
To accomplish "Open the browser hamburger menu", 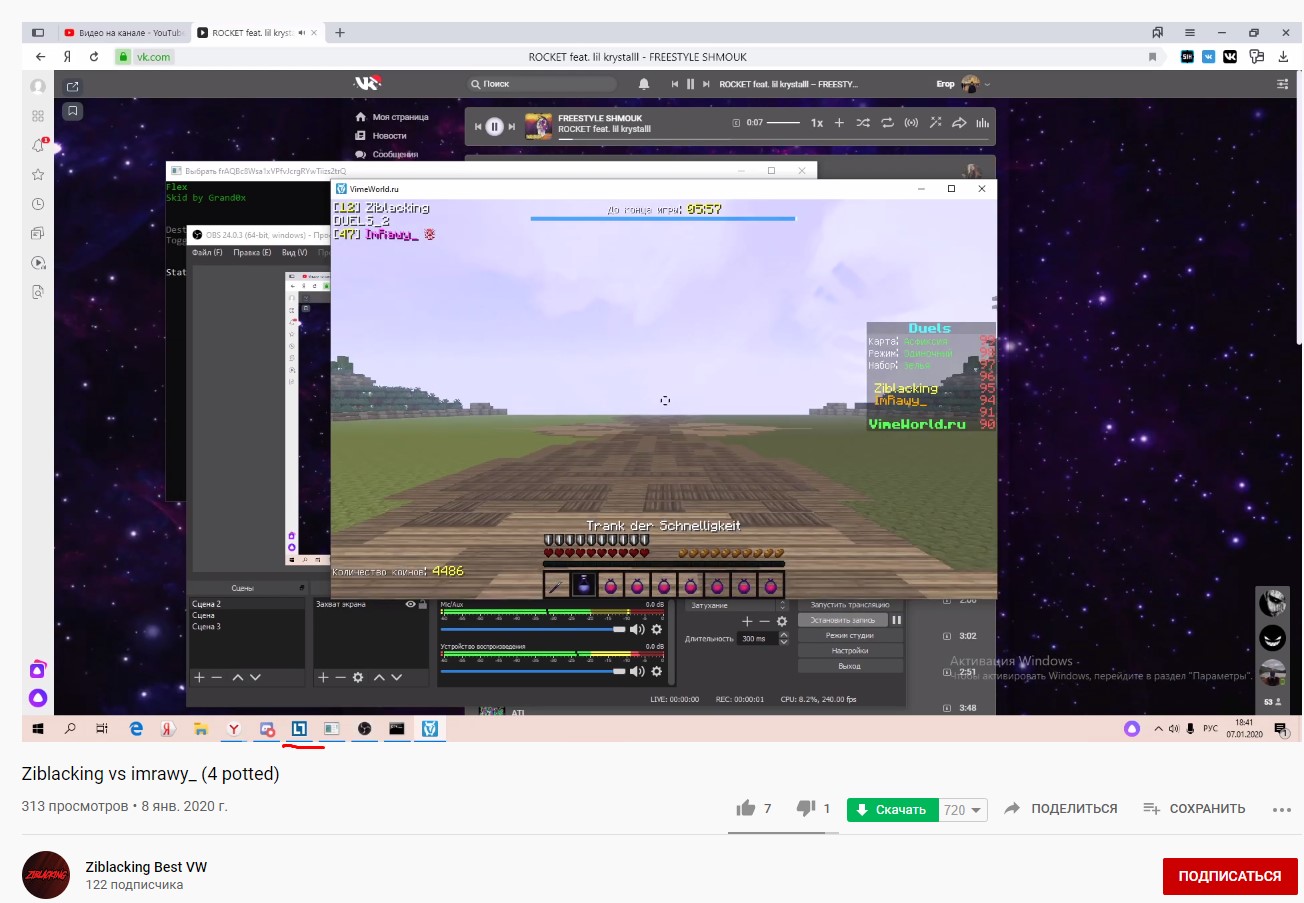I will [x=1190, y=32].
